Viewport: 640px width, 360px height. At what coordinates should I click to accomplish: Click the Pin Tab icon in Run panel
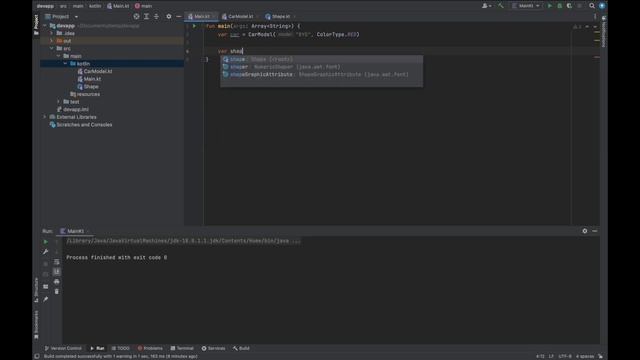[x=45, y=299]
